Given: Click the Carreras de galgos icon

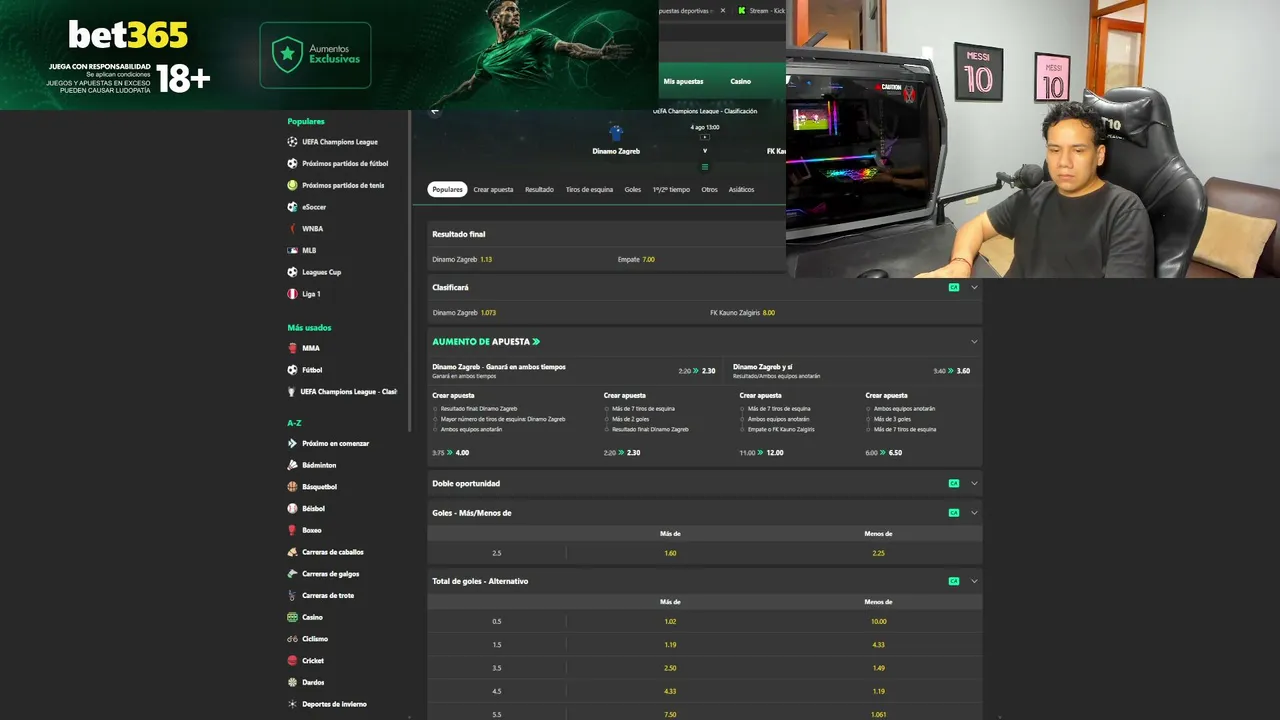Looking at the screenshot, I should 293,574.
